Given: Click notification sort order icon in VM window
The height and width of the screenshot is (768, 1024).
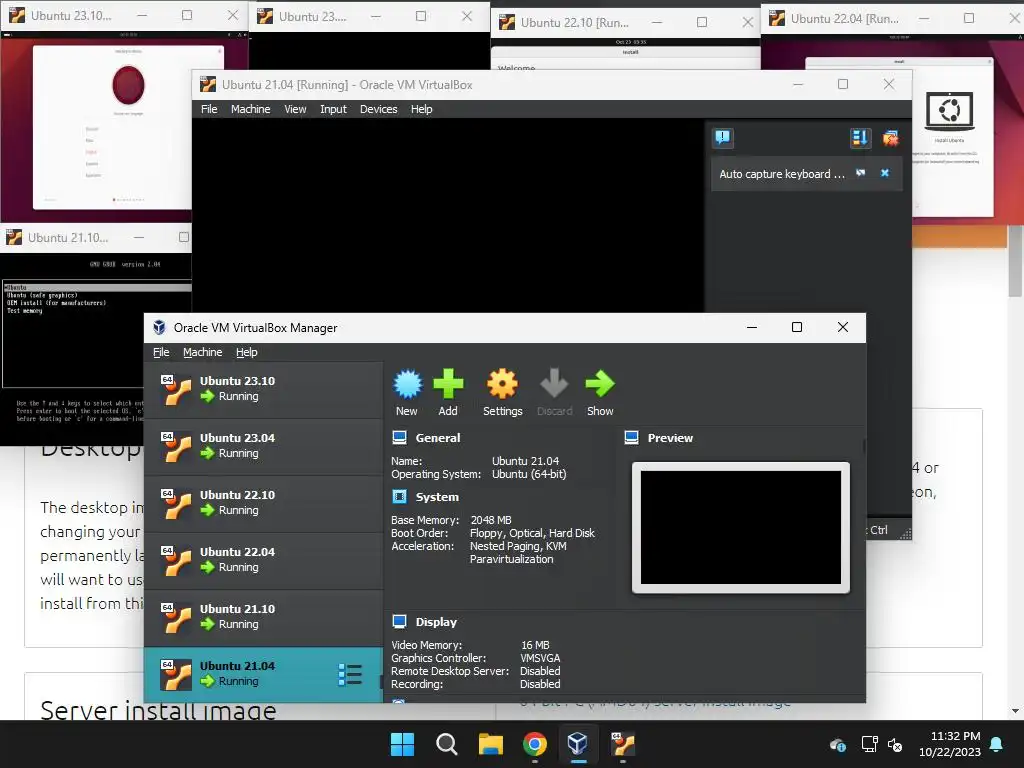Looking at the screenshot, I should (860, 137).
